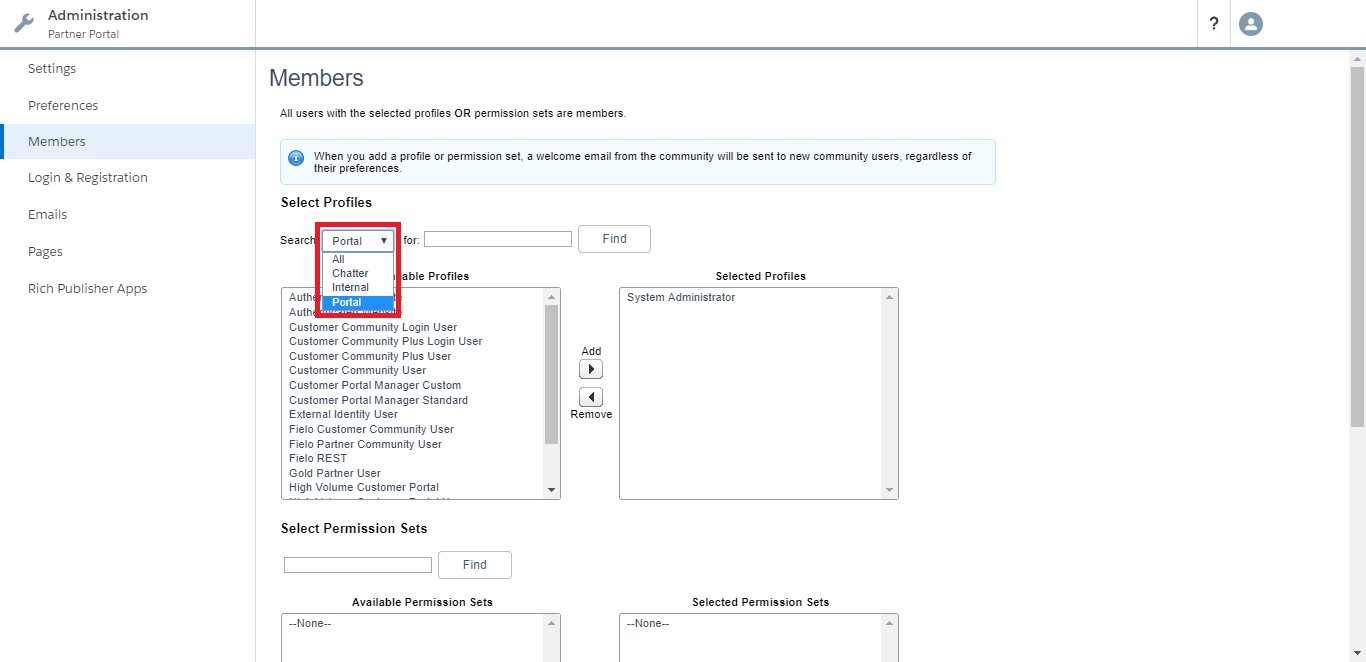Click Available Permission Sets scrollbar up arrow

[x=551, y=623]
